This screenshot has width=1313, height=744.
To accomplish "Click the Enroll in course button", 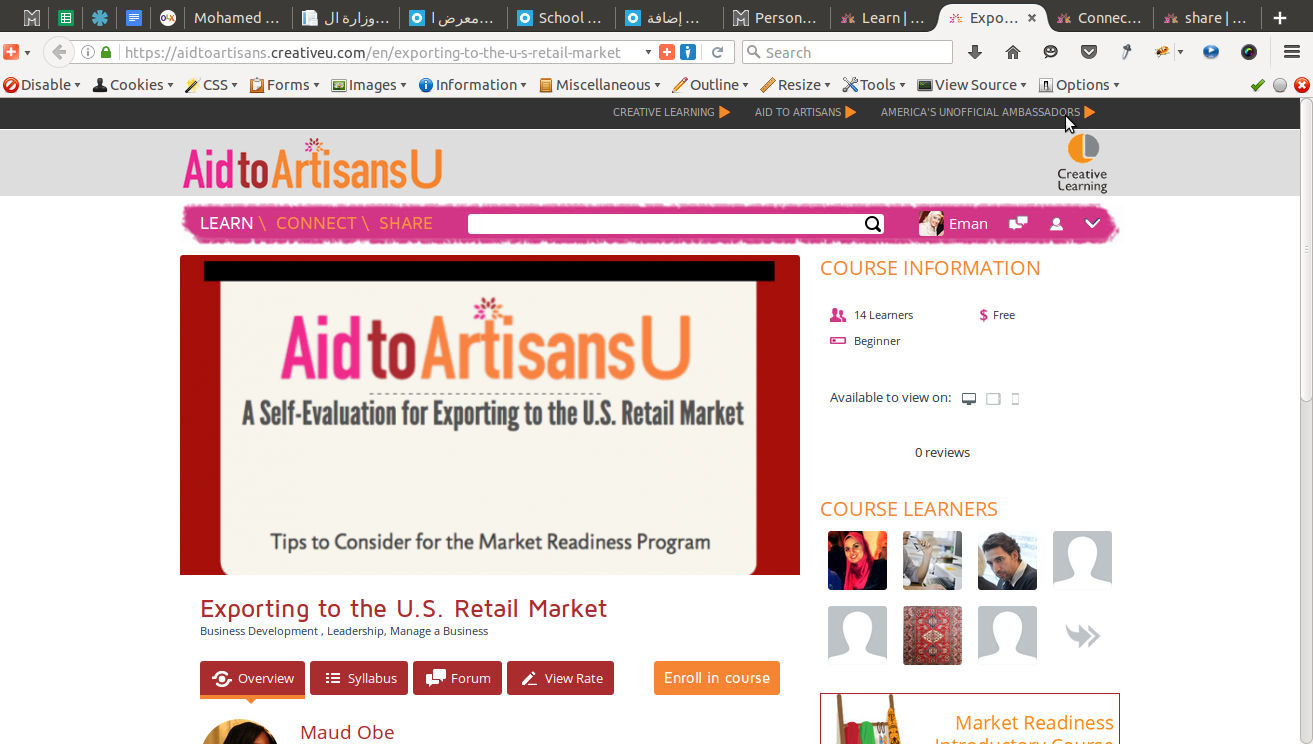I will tap(717, 678).
